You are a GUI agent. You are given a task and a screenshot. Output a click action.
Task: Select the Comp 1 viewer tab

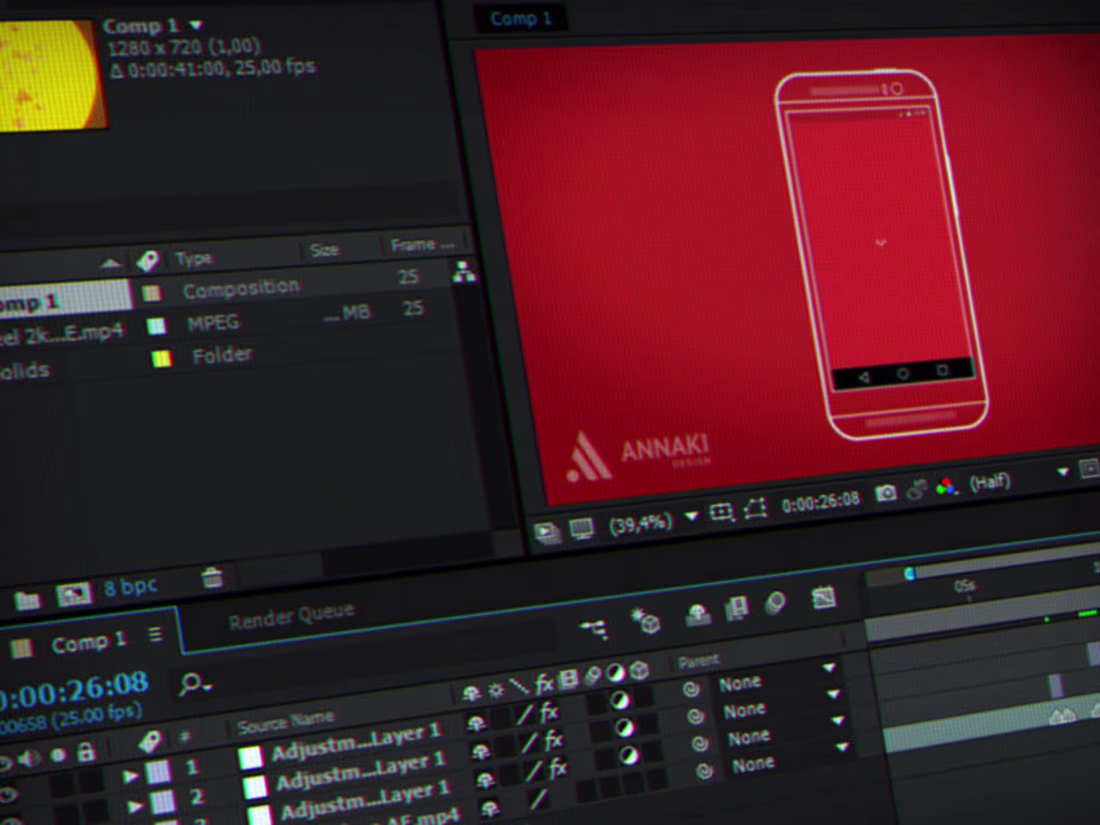523,18
